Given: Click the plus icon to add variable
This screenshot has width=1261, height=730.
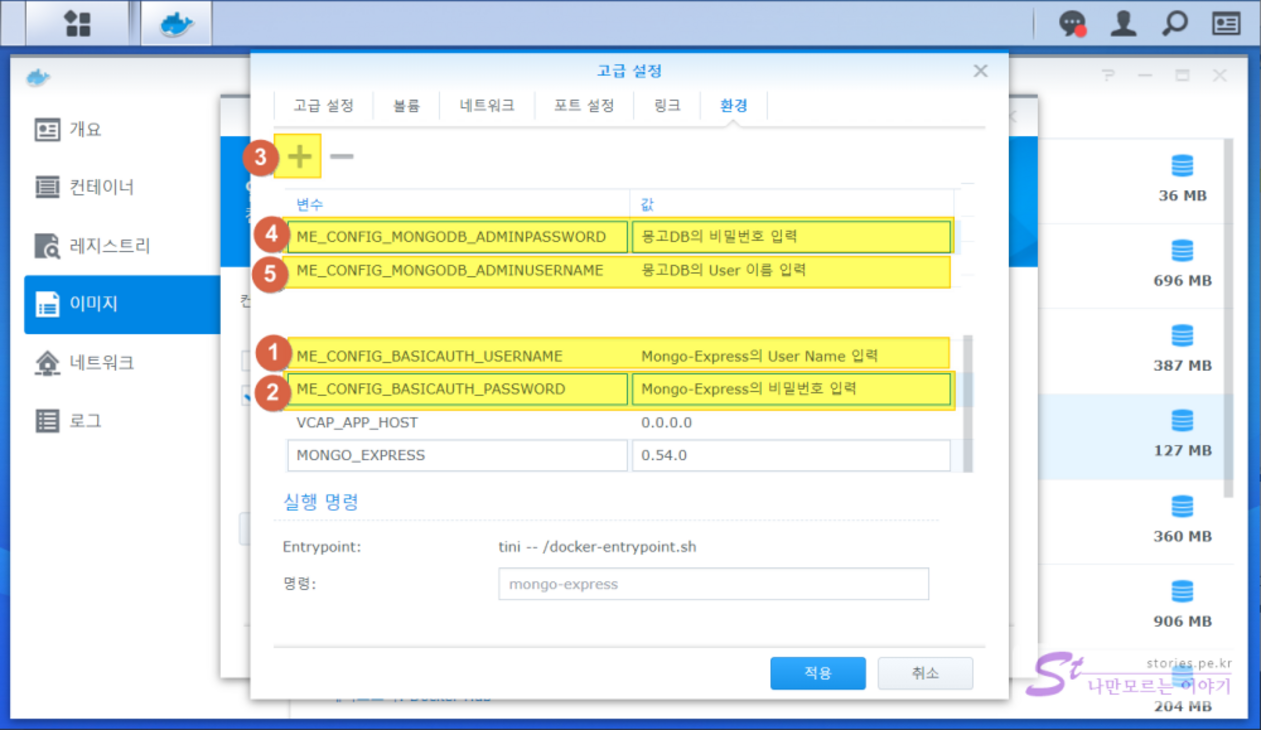Looking at the screenshot, I should [299, 156].
